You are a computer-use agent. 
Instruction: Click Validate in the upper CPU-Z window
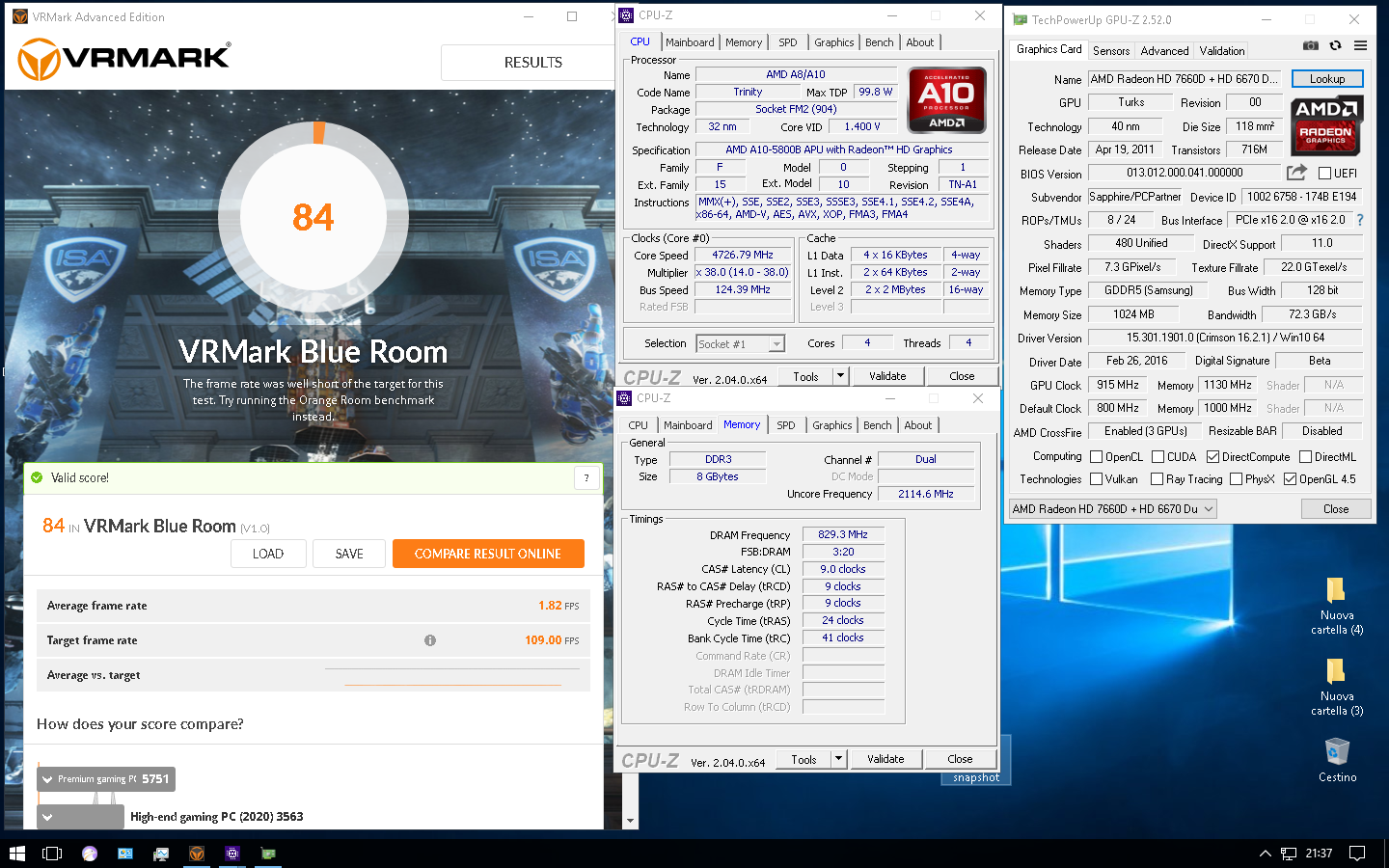tap(887, 376)
